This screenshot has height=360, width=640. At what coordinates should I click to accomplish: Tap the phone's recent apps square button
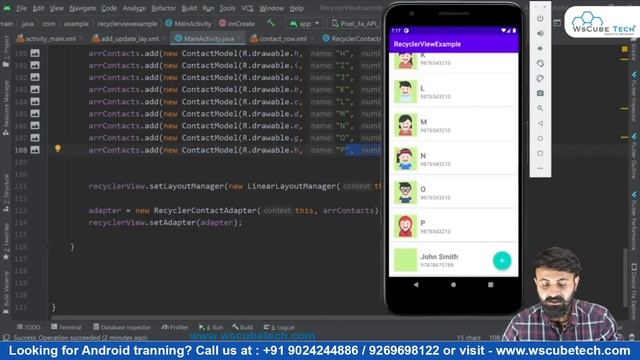pos(491,284)
